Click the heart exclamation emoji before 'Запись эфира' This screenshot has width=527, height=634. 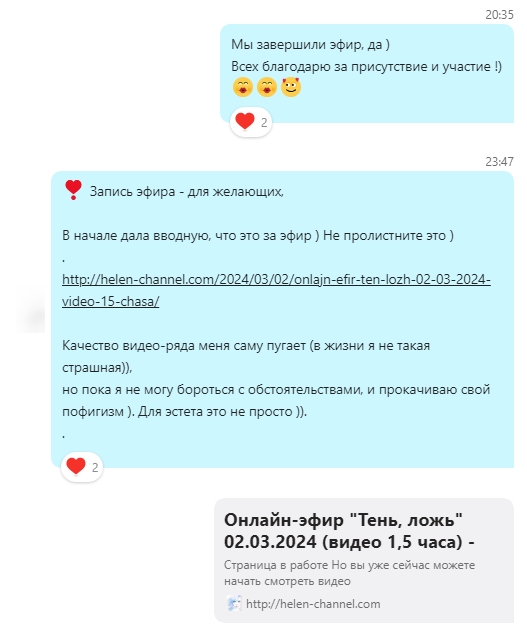click(73, 190)
